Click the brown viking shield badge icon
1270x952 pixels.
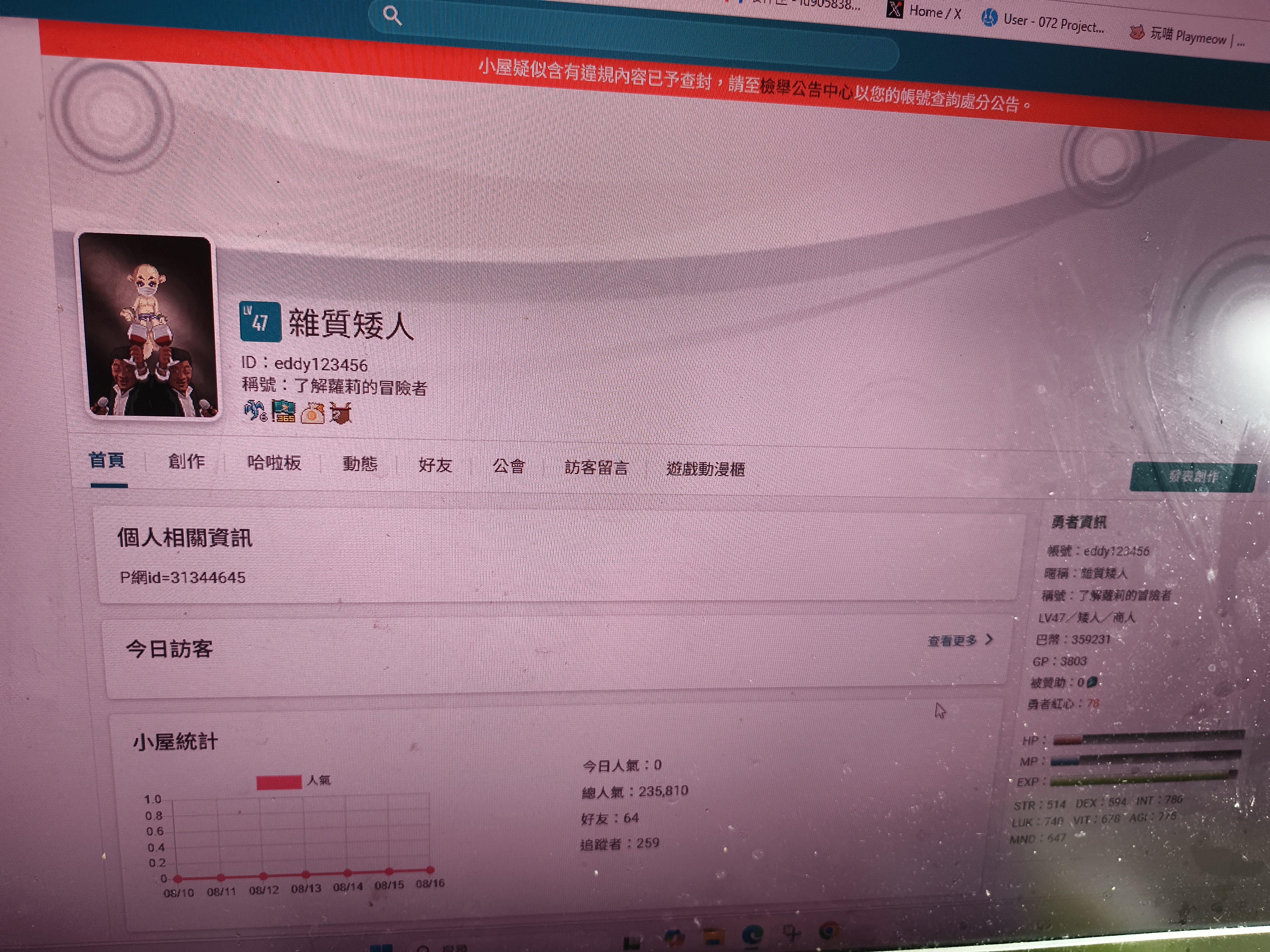tap(340, 413)
